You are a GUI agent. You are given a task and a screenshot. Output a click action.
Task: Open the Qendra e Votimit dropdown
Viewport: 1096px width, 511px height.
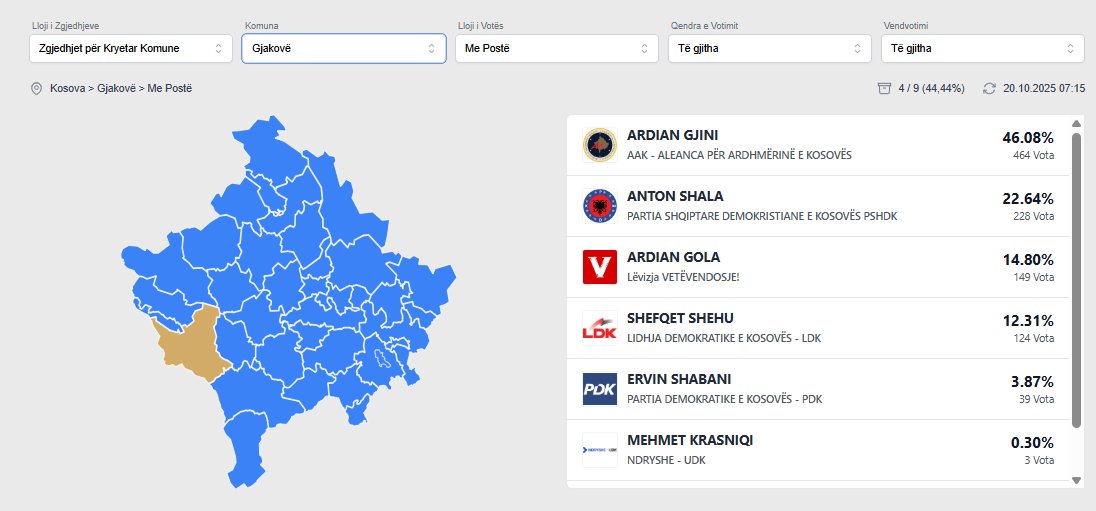coord(770,48)
